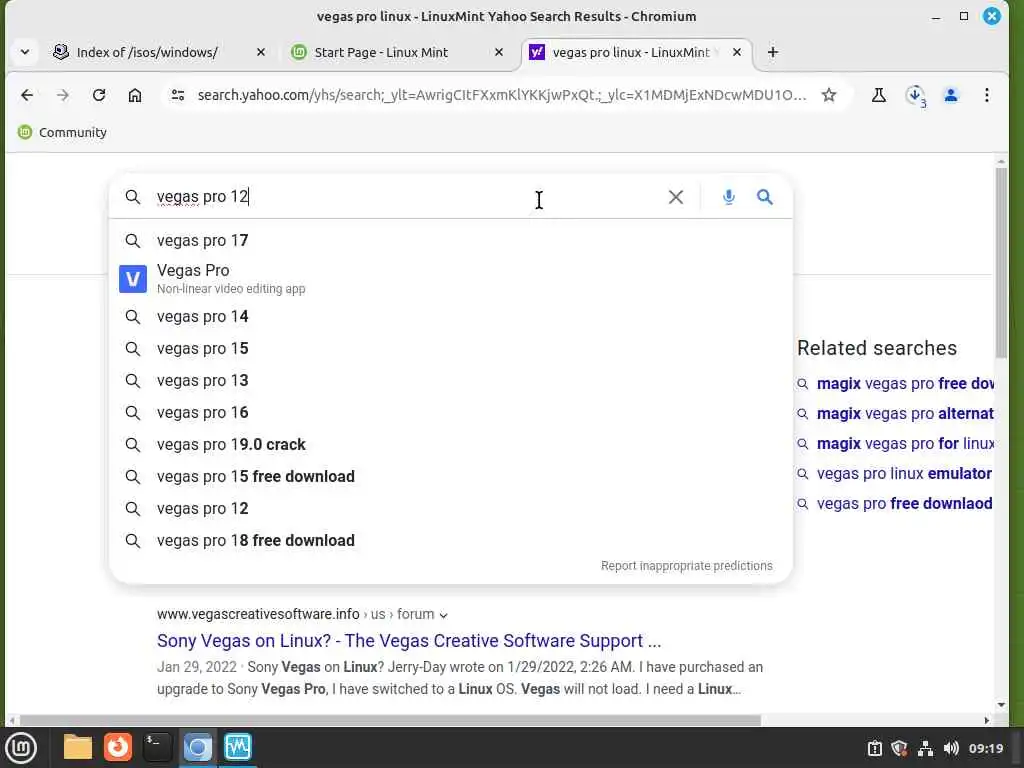Click the Vegas Pro app suggestion icon

133,279
